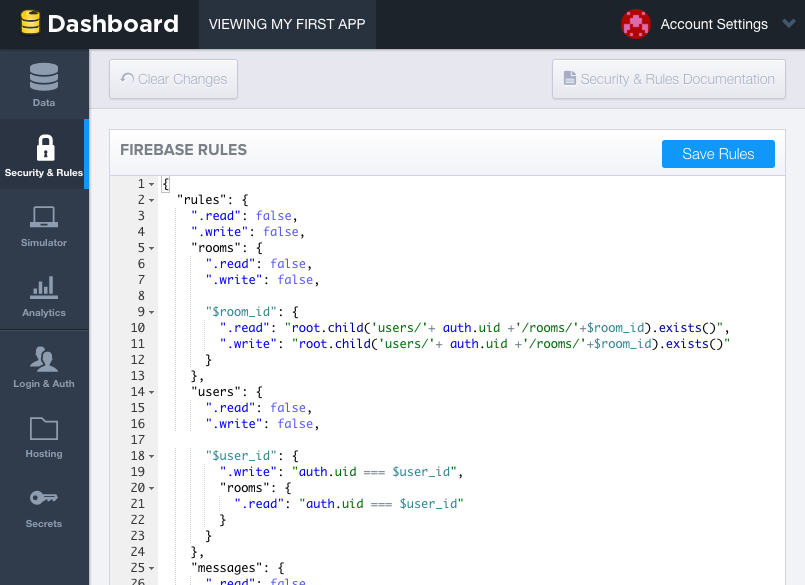Switch to the Hosting label

pyautogui.click(x=44, y=454)
